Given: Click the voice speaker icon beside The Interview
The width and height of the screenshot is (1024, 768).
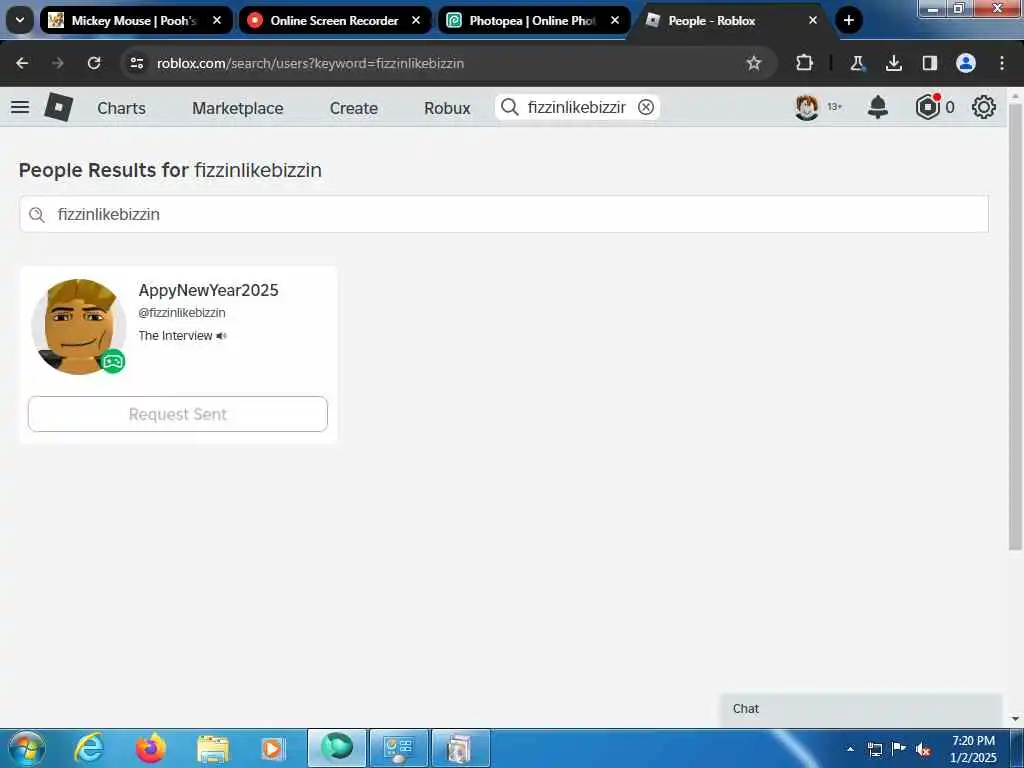Looking at the screenshot, I should tap(221, 336).
